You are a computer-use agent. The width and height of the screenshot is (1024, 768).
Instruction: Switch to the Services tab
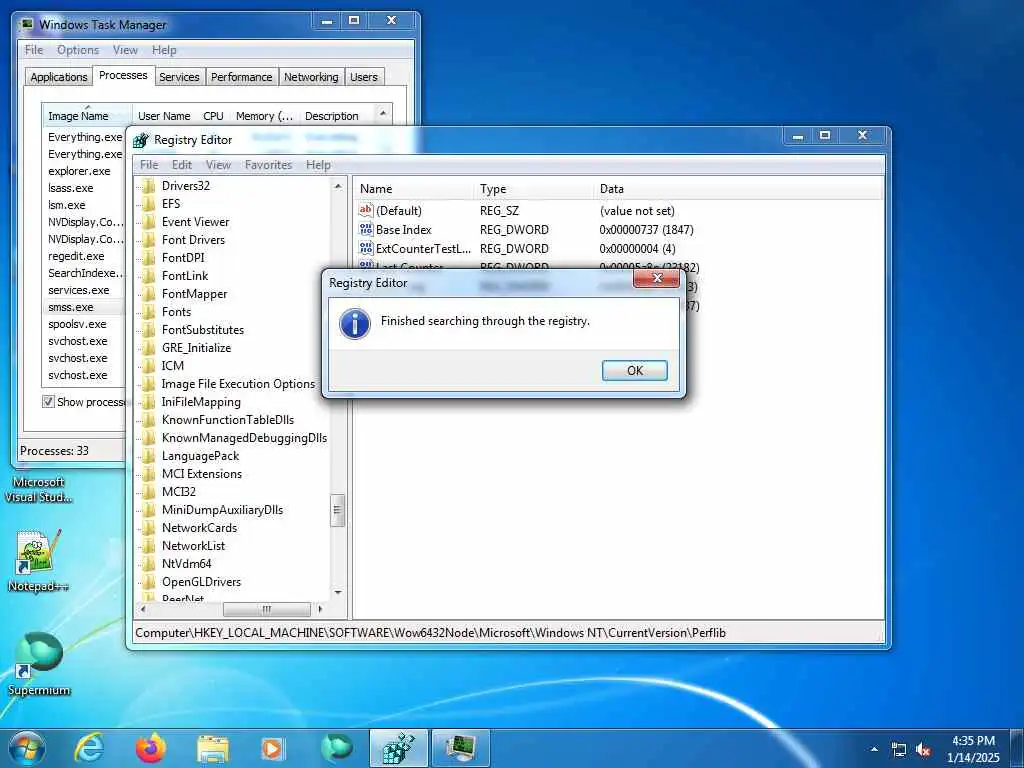(179, 76)
